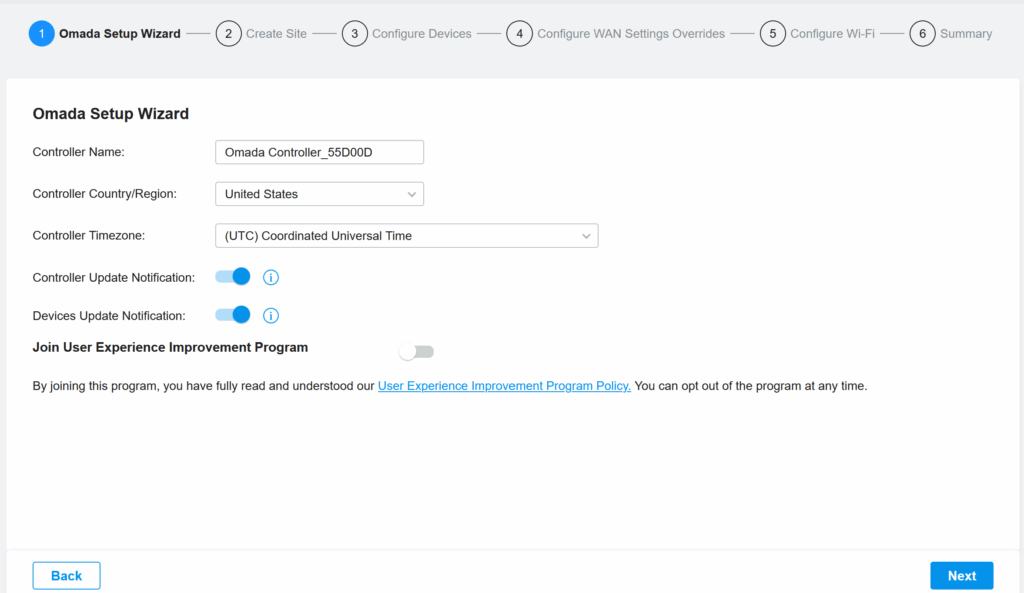The image size is (1024, 593).
Task: Click Controller Name input field
Action: tap(319, 152)
